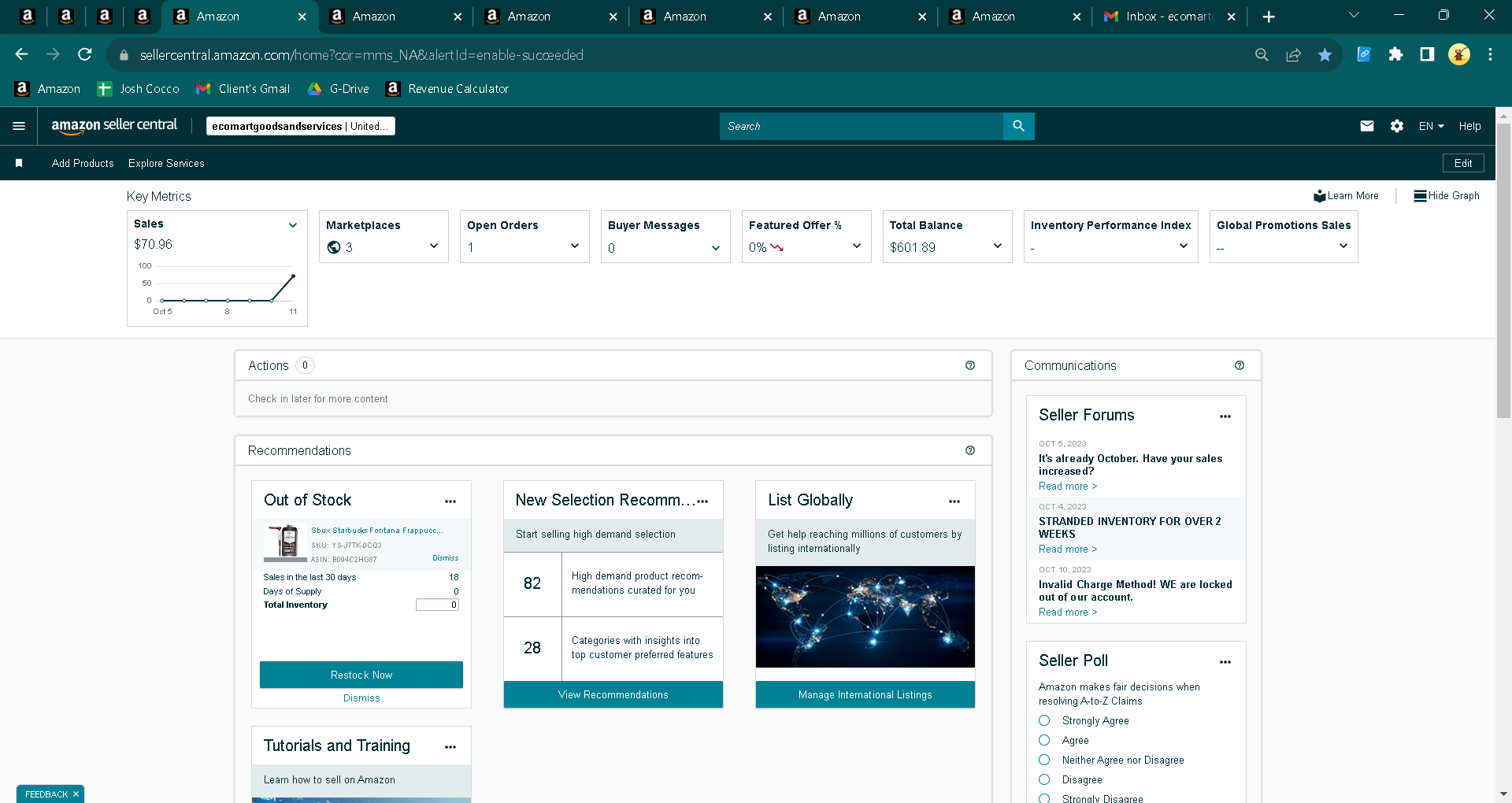This screenshot has width=1512, height=803.
Task: Reload the page with the browser refresh button
Action: pyautogui.click(x=85, y=54)
